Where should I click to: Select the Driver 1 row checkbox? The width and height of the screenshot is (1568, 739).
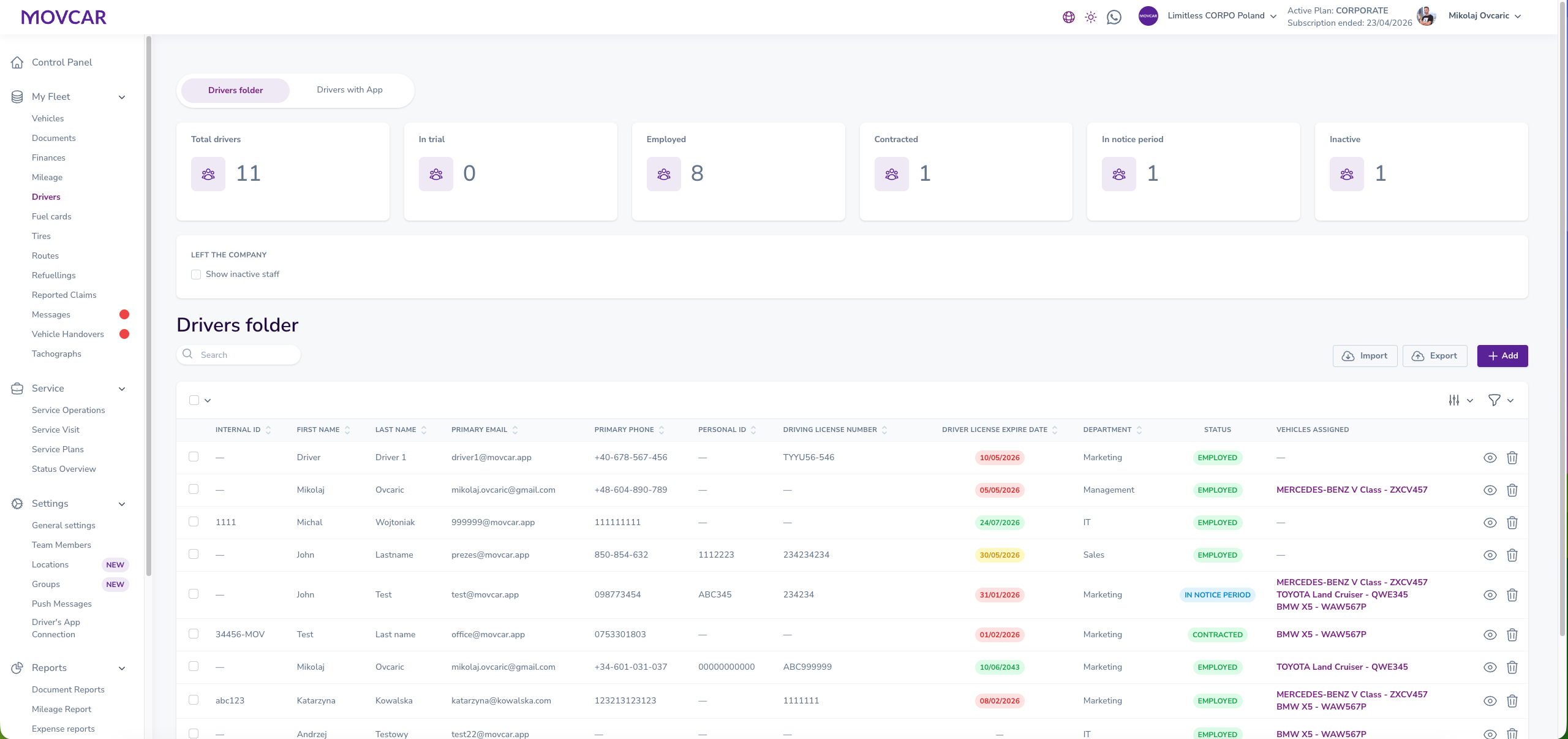194,457
